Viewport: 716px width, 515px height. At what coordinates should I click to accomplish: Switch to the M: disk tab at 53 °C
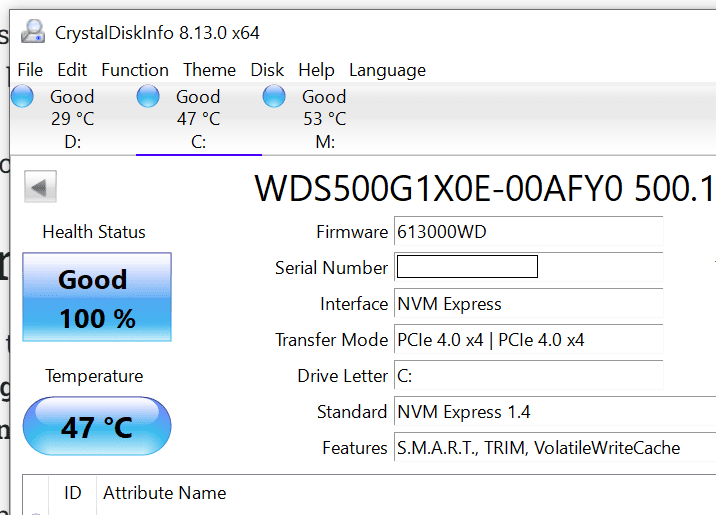(x=325, y=119)
